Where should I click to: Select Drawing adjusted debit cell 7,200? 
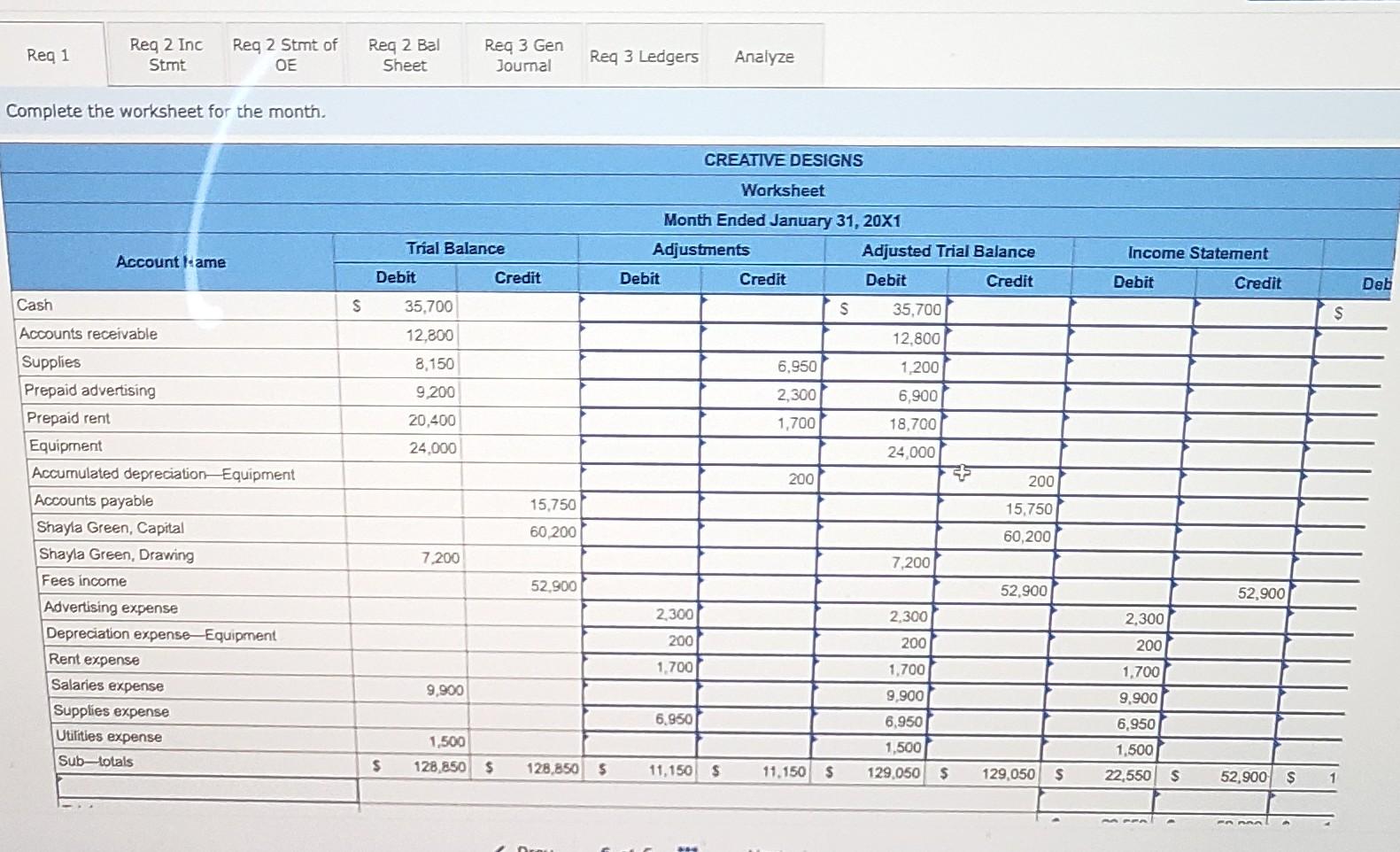[x=876, y=562]
